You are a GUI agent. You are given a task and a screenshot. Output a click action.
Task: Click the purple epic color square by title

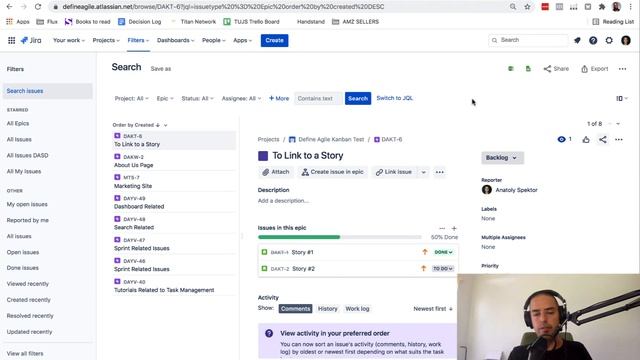[x=263, y=156]
